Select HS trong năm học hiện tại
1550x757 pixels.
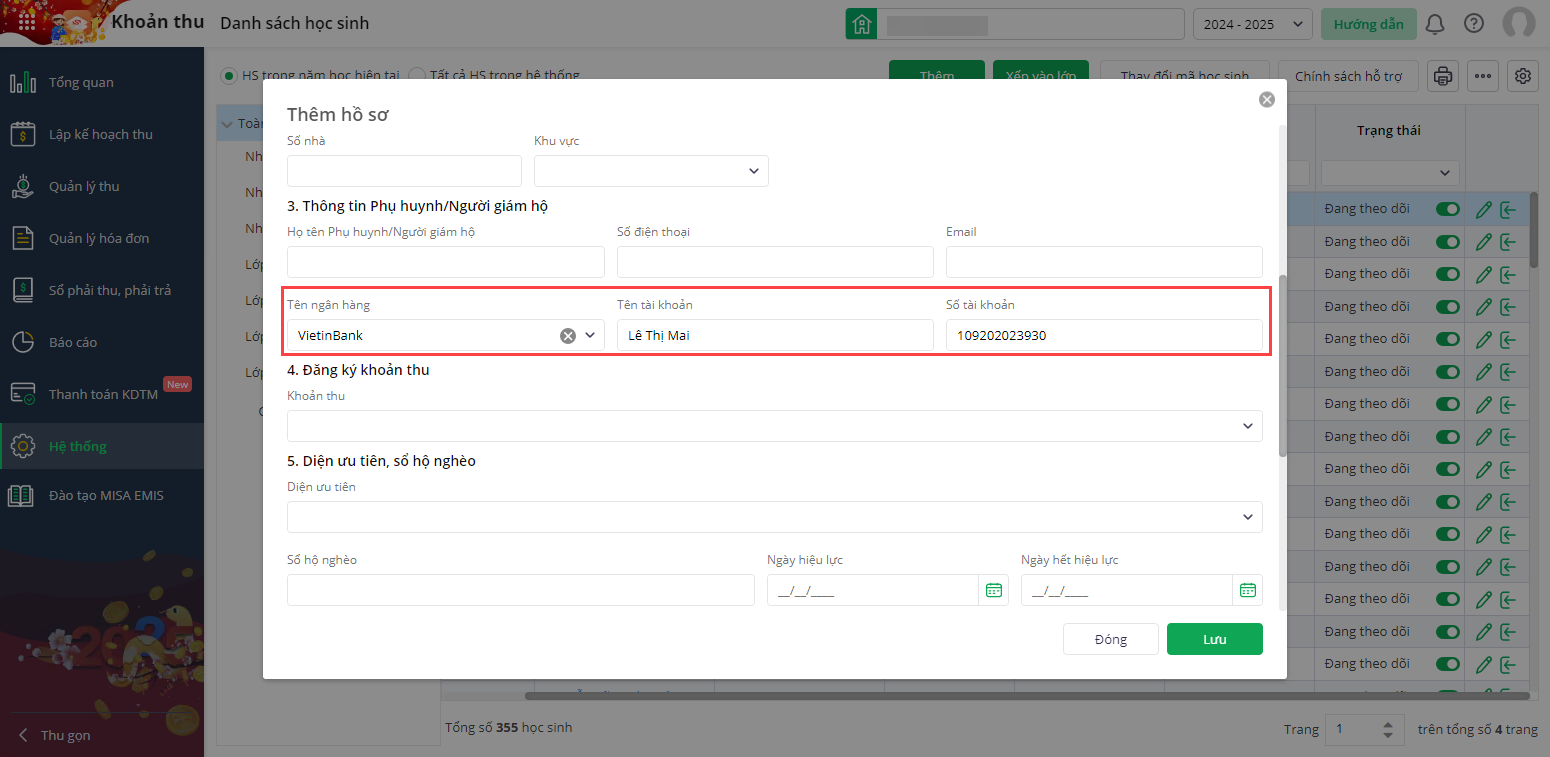229,75
